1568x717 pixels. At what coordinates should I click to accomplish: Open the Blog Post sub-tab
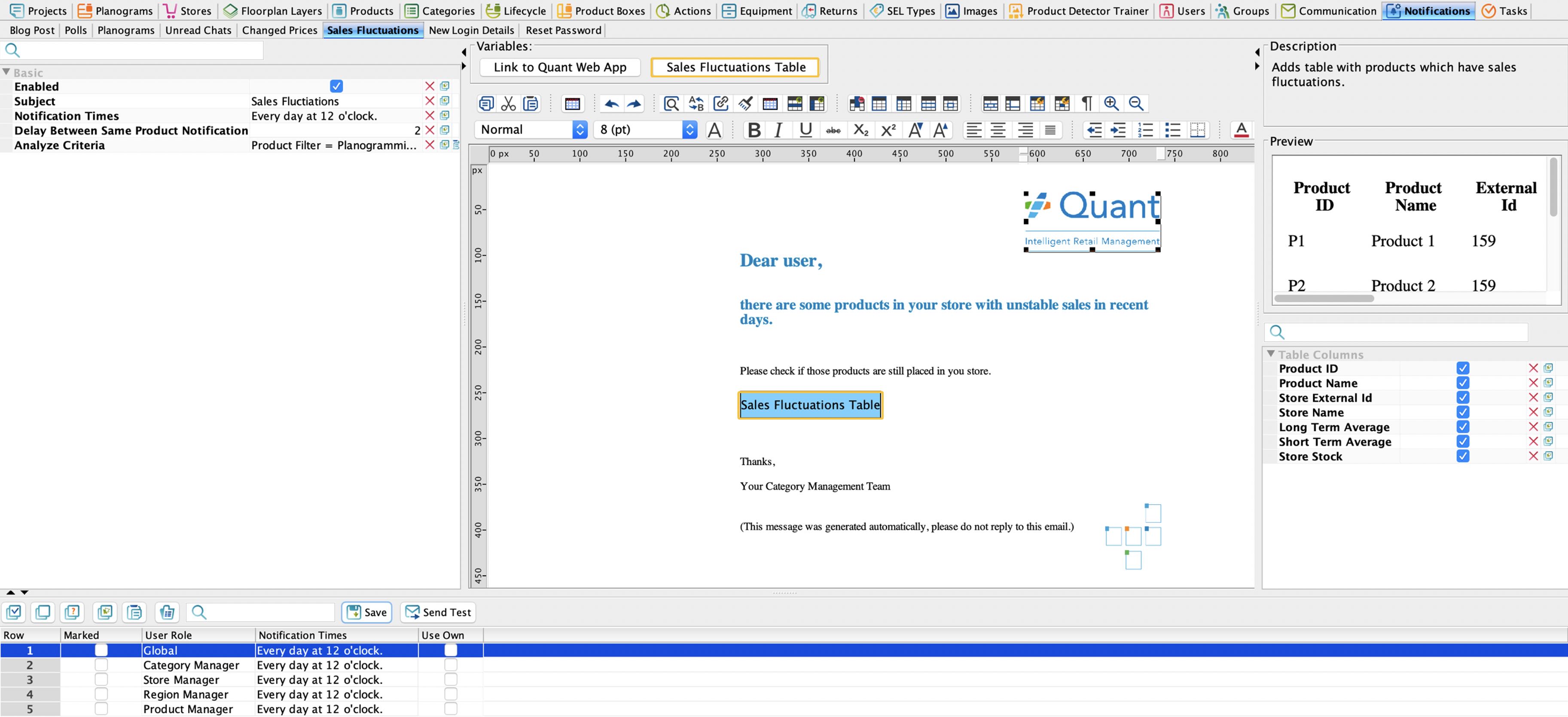point(32,31)
